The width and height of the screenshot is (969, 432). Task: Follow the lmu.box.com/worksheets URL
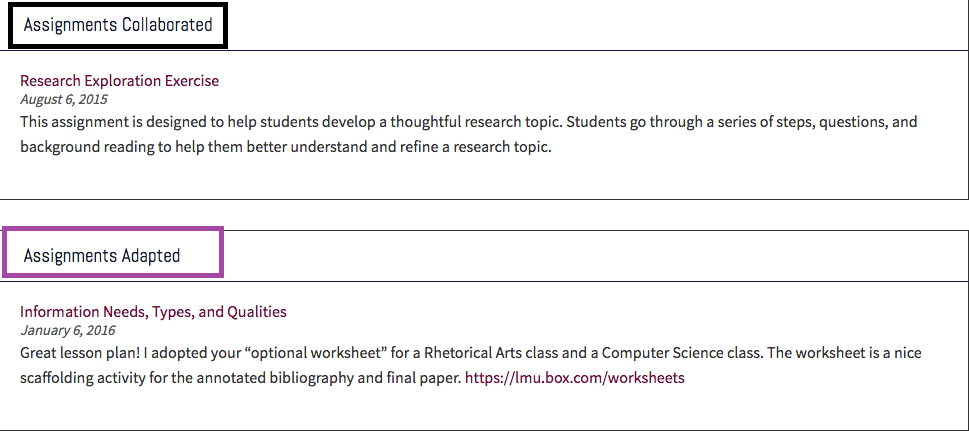[575, 378]
